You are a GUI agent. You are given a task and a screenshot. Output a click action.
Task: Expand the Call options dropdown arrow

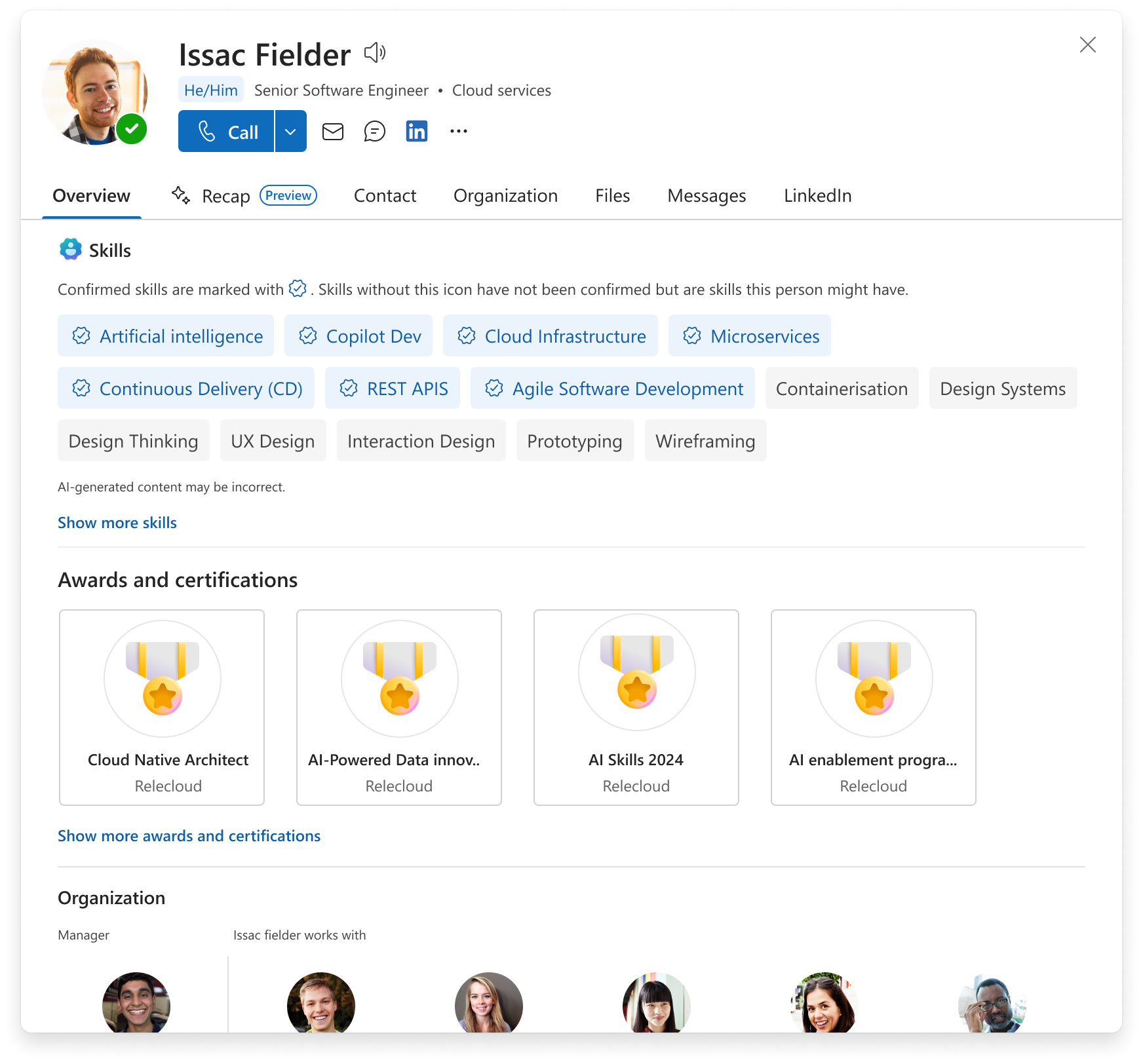[291, 132]
